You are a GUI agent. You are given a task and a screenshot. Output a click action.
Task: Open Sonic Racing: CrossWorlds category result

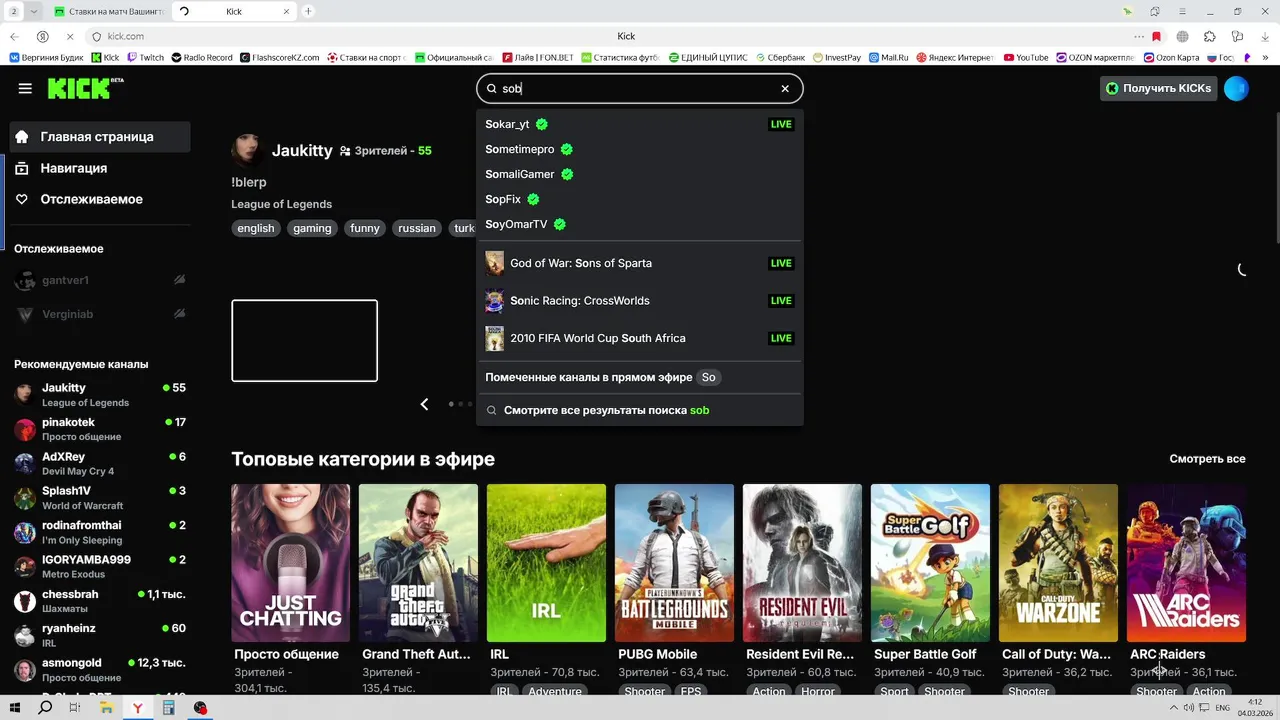(640, 300)
